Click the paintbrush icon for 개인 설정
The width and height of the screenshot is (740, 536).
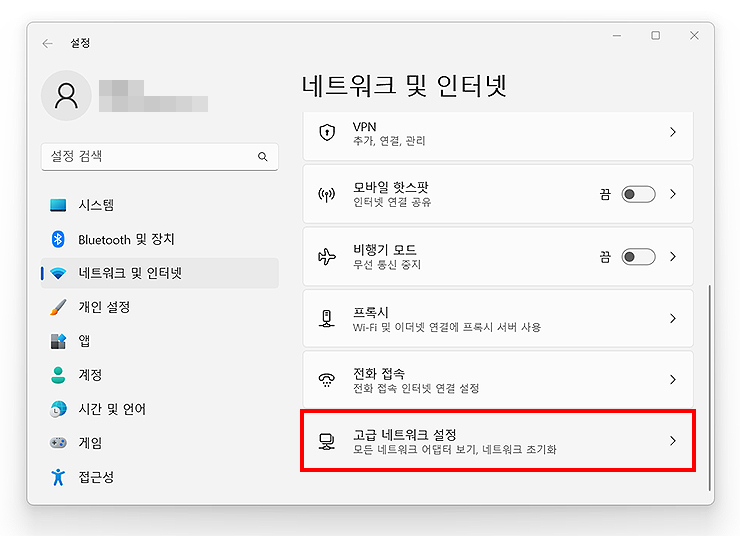[x=58, y=307]
